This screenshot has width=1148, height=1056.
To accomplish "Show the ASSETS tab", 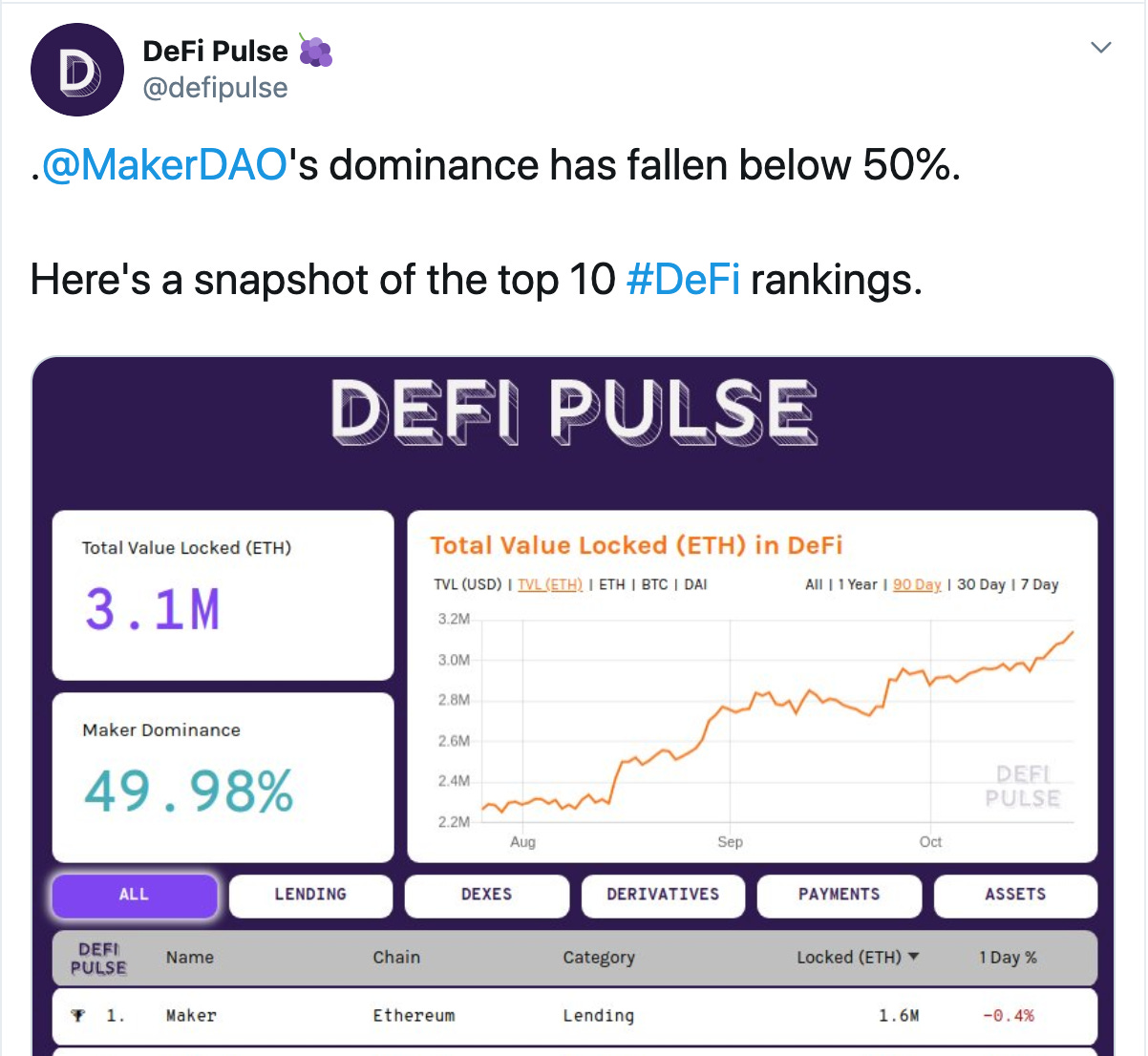I will (x=1015, y=895).
